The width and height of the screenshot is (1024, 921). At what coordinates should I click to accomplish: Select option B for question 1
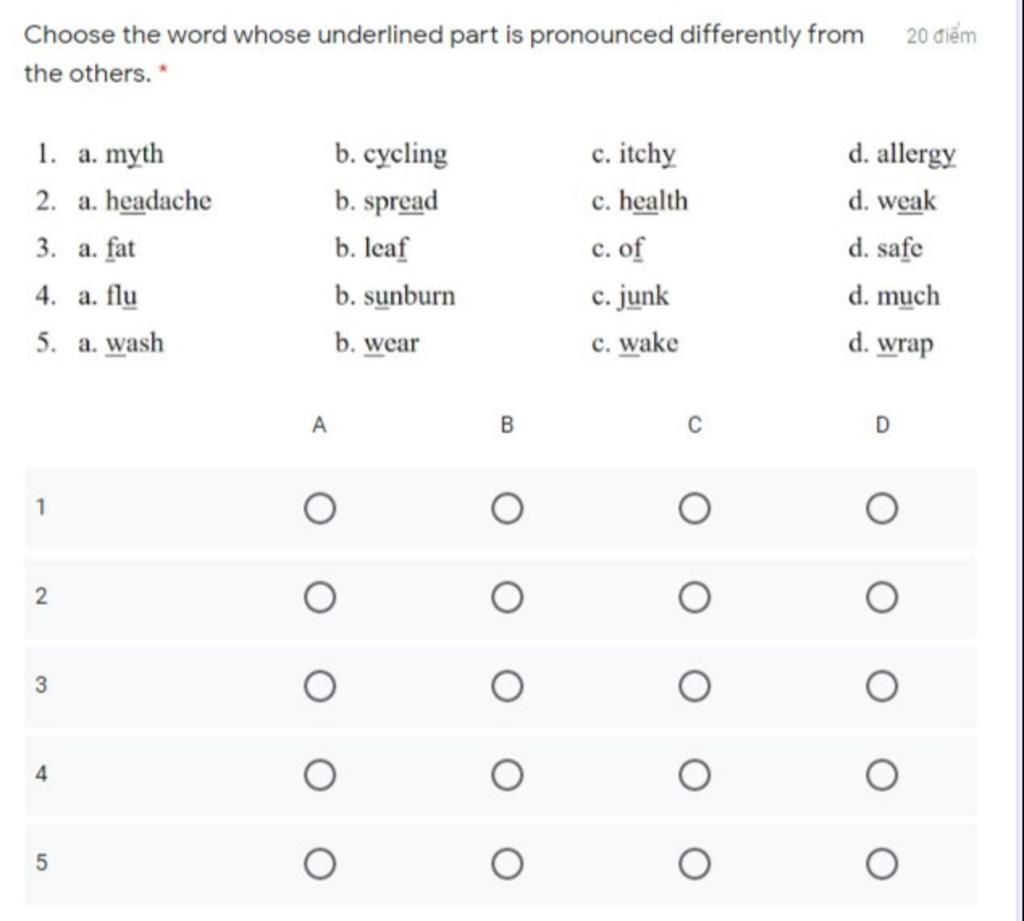[x=507, y=509]
